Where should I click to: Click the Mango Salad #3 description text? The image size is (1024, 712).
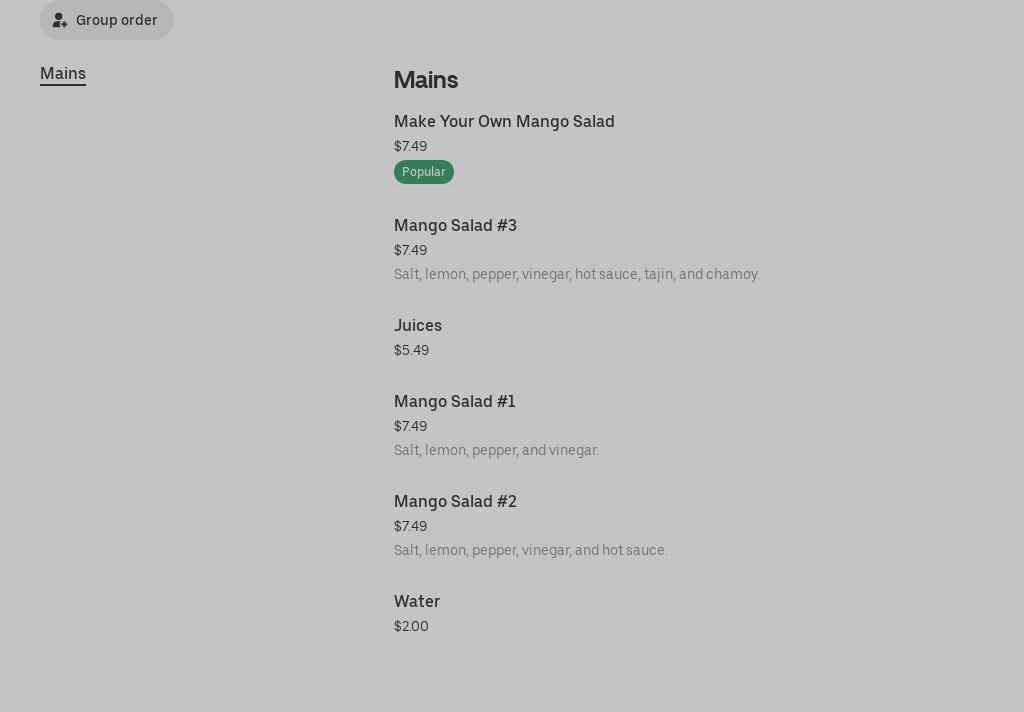click(x=576, y=274)
